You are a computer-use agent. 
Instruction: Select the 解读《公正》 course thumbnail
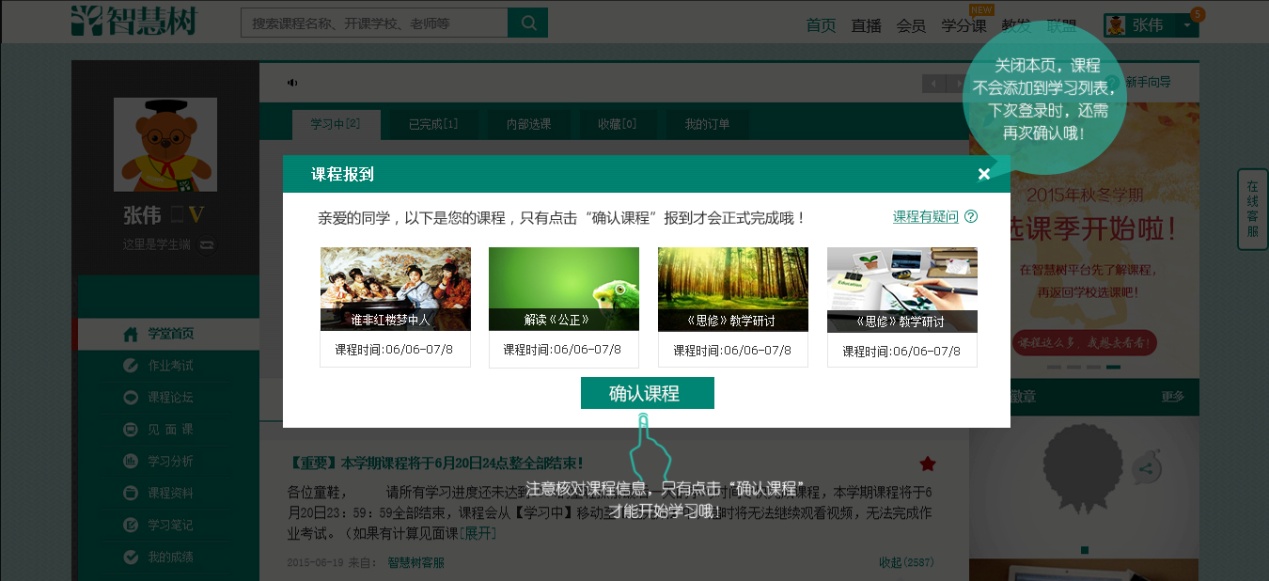pos(564,289)
